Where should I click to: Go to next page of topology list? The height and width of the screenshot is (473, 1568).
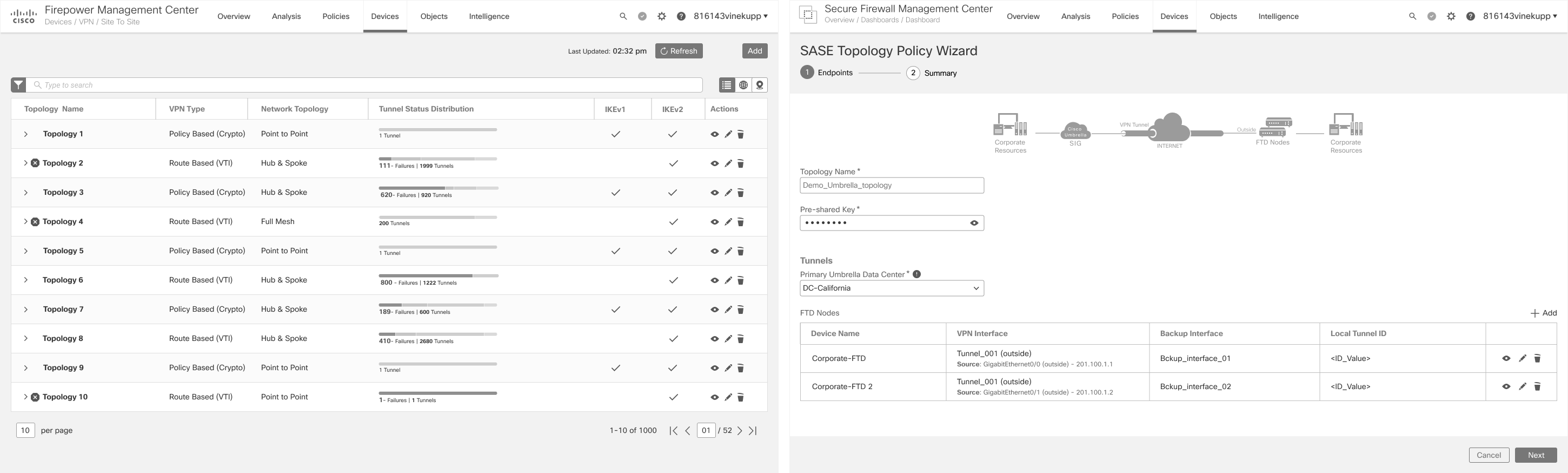(740, 430)
